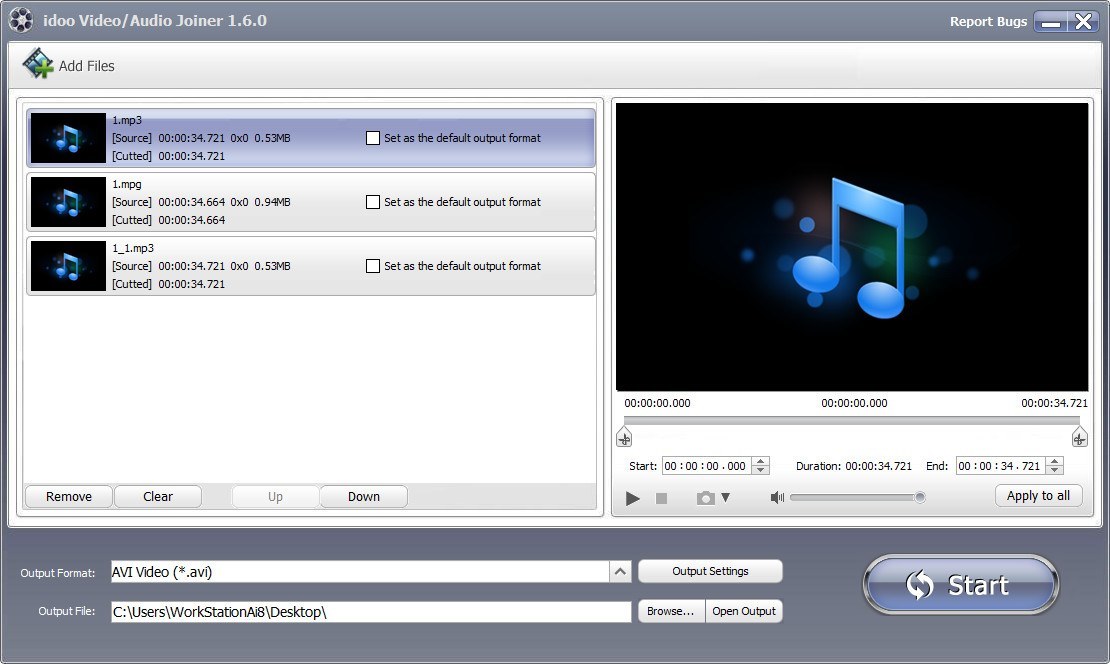This screenshot has width=1110, height=664.
Task: Click the left timeline trim handle
Action: pyautogui.click(x=624, y=437)
